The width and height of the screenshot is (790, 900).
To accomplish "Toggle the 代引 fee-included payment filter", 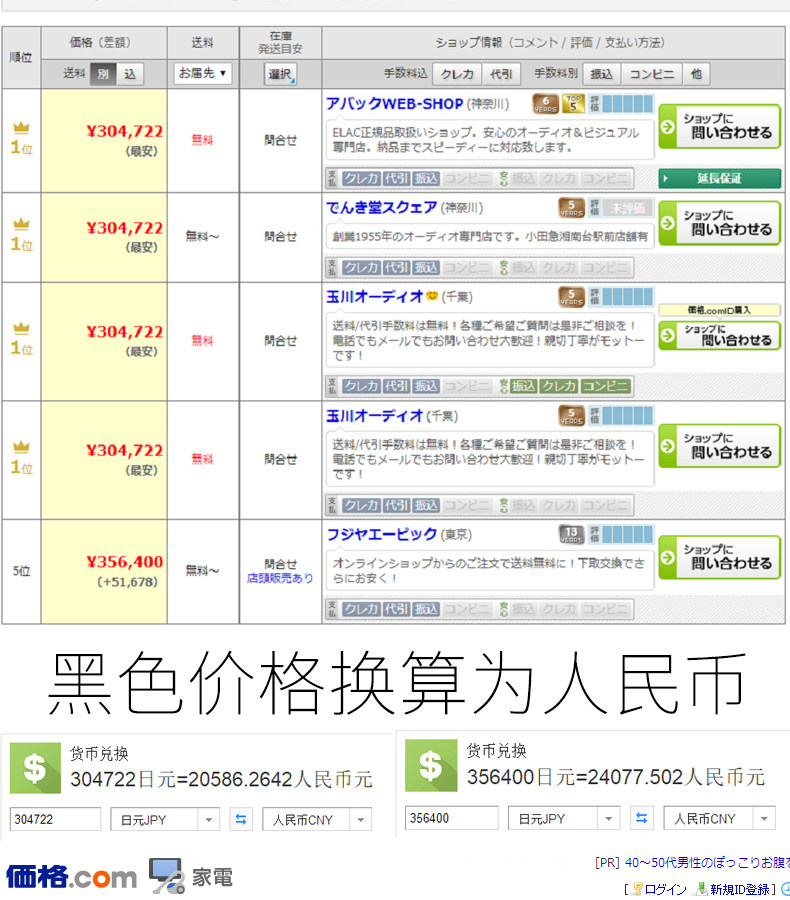I will pyautogui.click(x=501, y=74).
